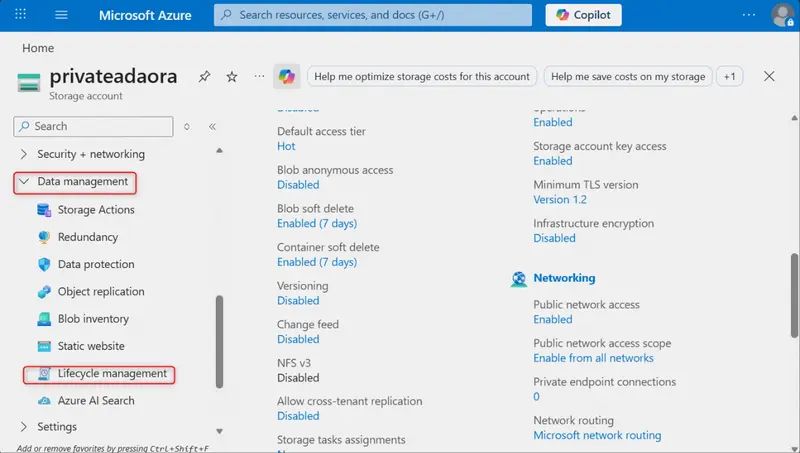Viewport: 800px width, 453px height.
Task: Click the storage account resource icon
Action: [29, 83]
